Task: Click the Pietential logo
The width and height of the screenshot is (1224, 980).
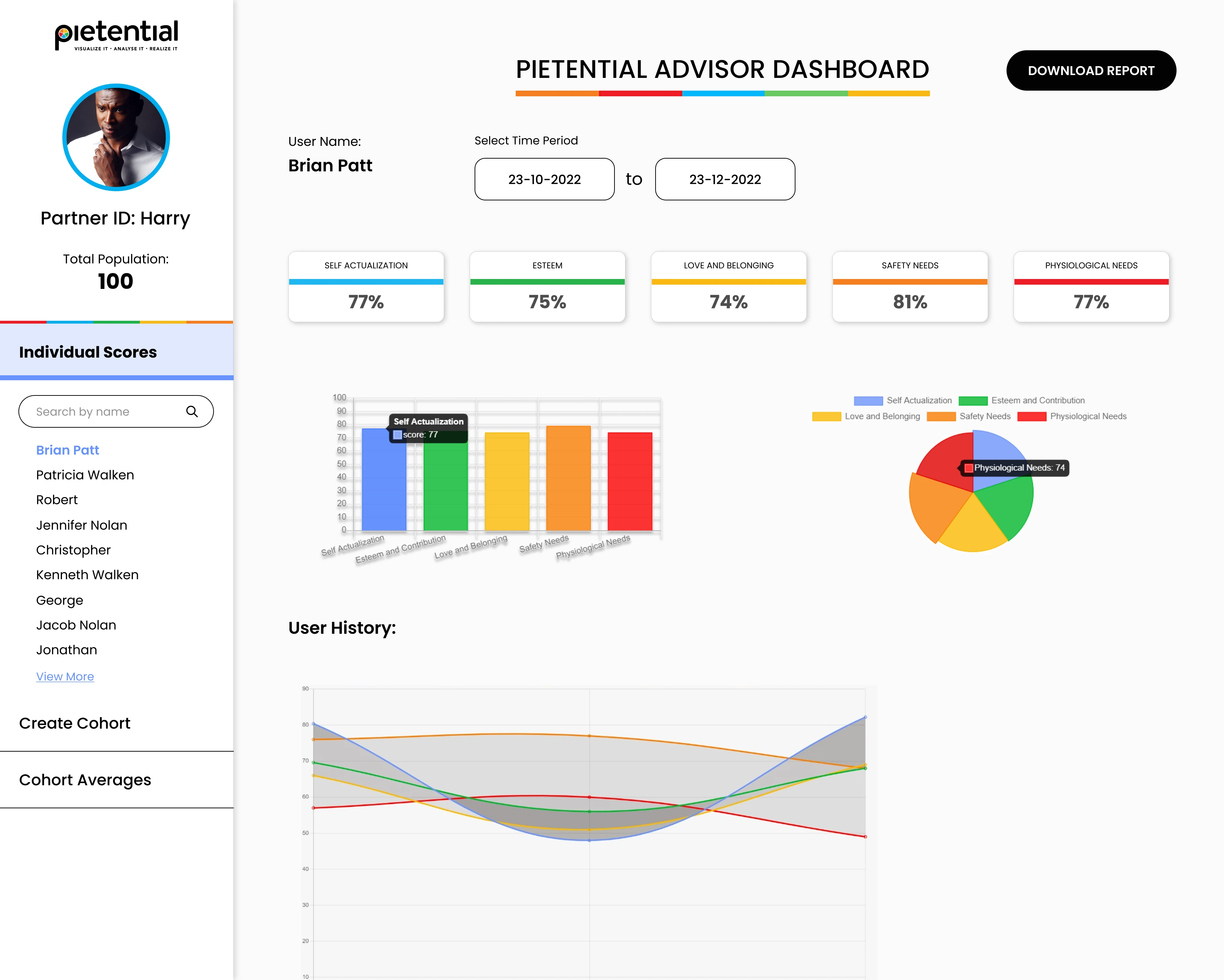Action: 117,35
